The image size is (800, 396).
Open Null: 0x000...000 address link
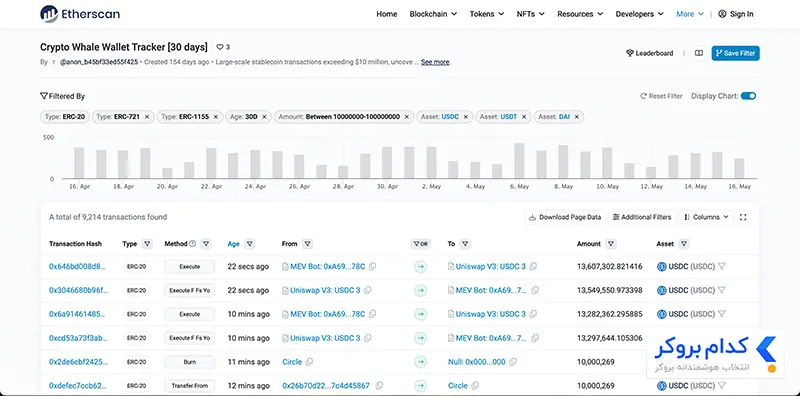click(x=477, y=362)
